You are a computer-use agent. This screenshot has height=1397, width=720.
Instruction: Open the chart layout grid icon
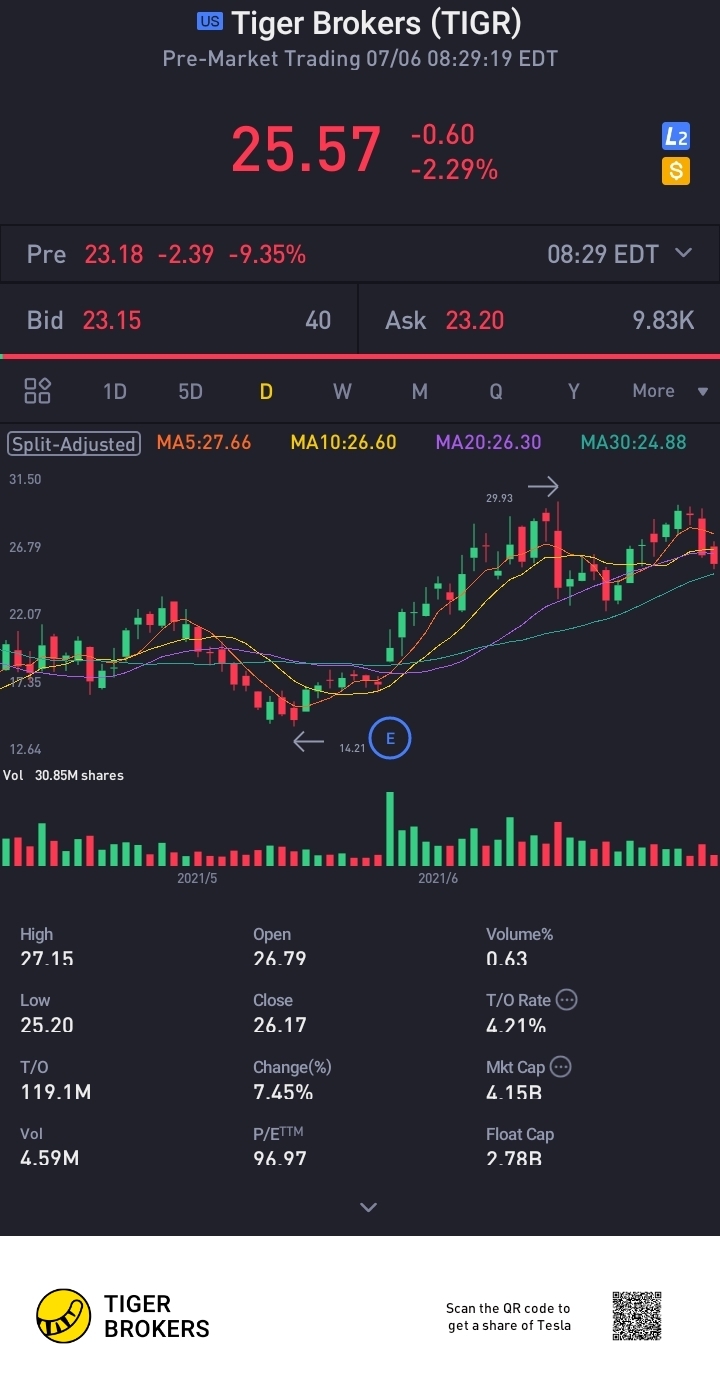[38, 391]
